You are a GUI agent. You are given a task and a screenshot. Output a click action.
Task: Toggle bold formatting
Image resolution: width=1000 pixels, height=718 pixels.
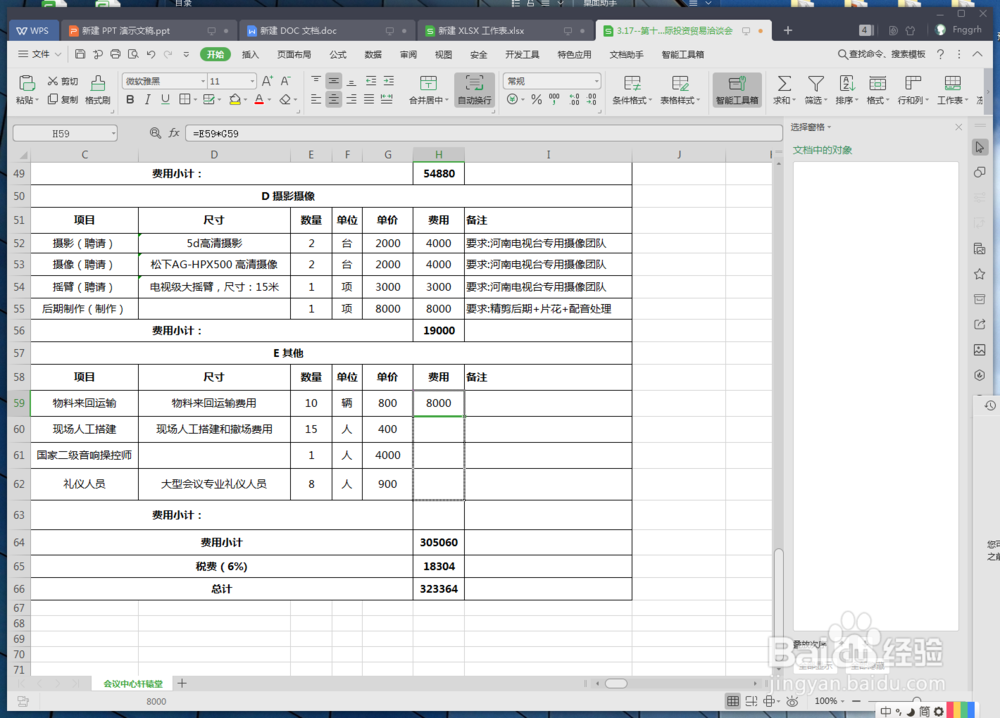(130, 100)
